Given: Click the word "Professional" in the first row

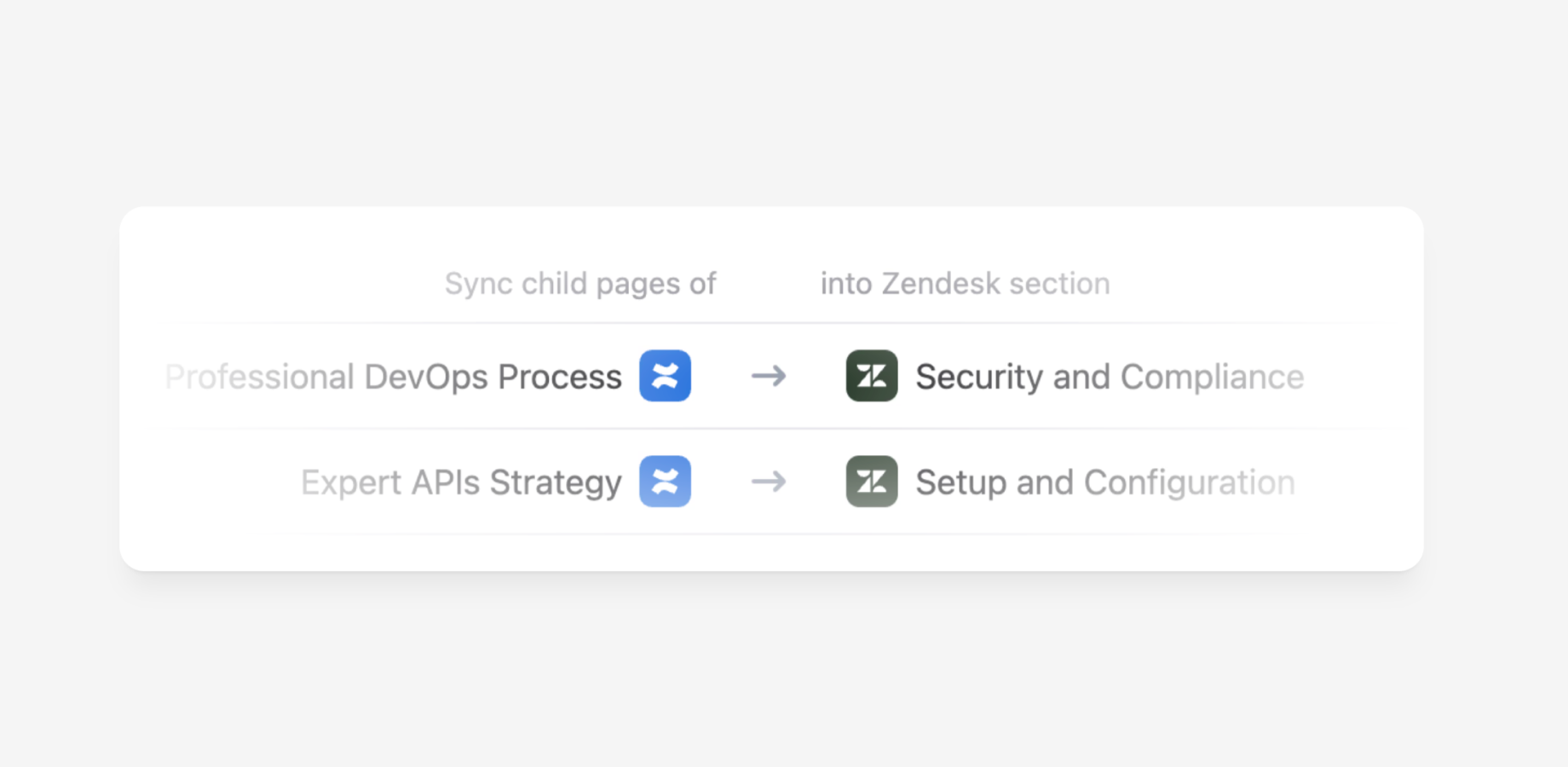Looking at the screenshot, I should click(259, 377).
